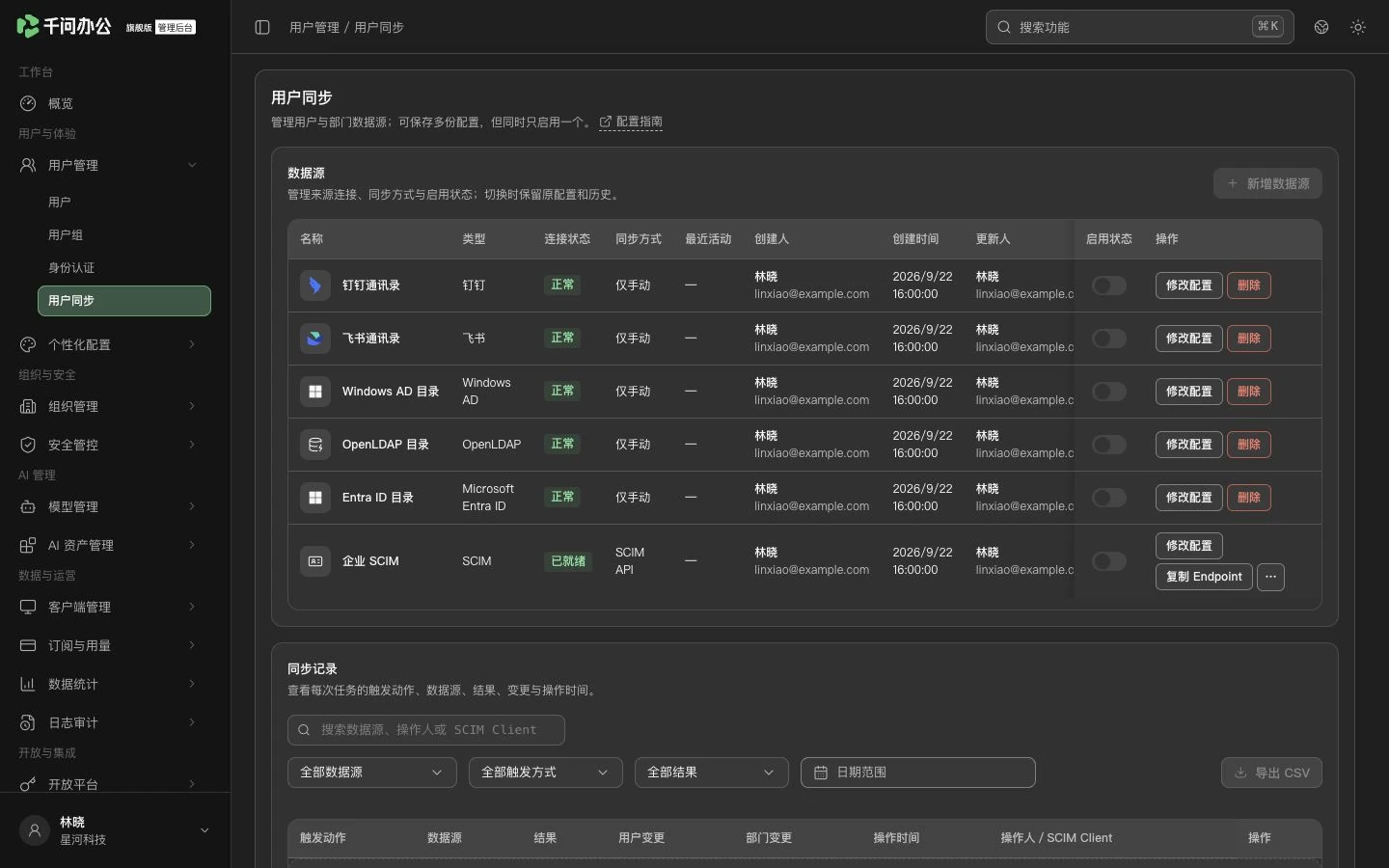The height and width of the screenshot is (868, 1389).
Task: Enable the 飞书通讯录 data source toggle
Action: coord(1109,339)
